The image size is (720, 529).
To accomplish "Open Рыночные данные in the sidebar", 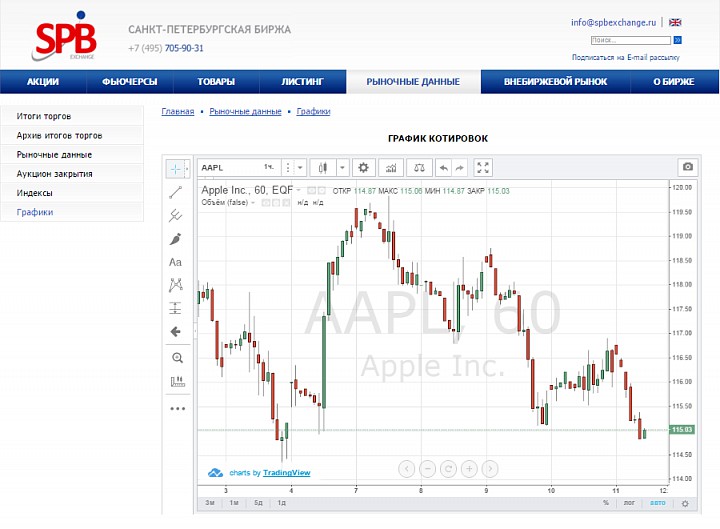I will (x=72, y=155).
